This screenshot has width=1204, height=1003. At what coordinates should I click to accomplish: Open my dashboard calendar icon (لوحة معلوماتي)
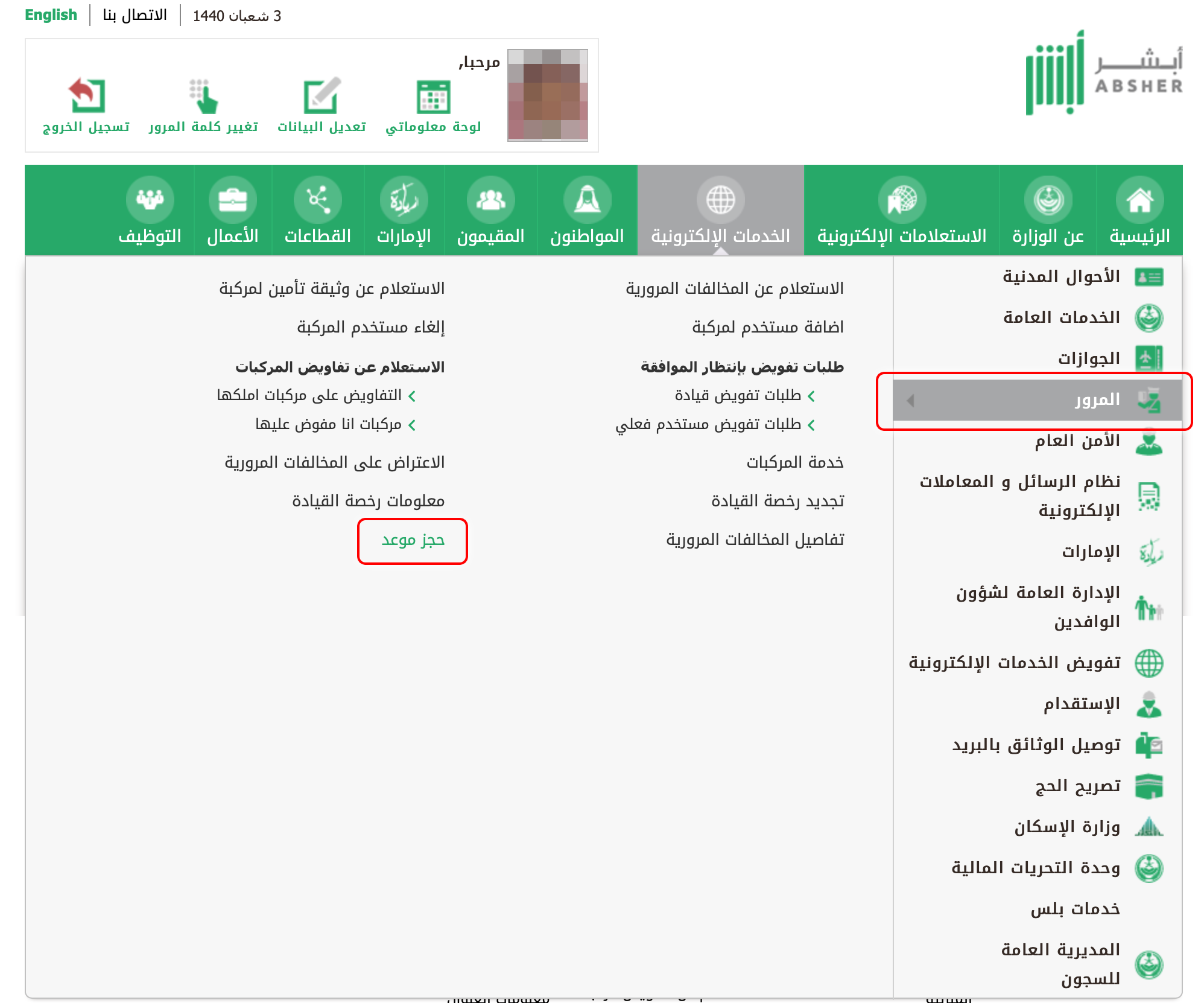(433, 97)
